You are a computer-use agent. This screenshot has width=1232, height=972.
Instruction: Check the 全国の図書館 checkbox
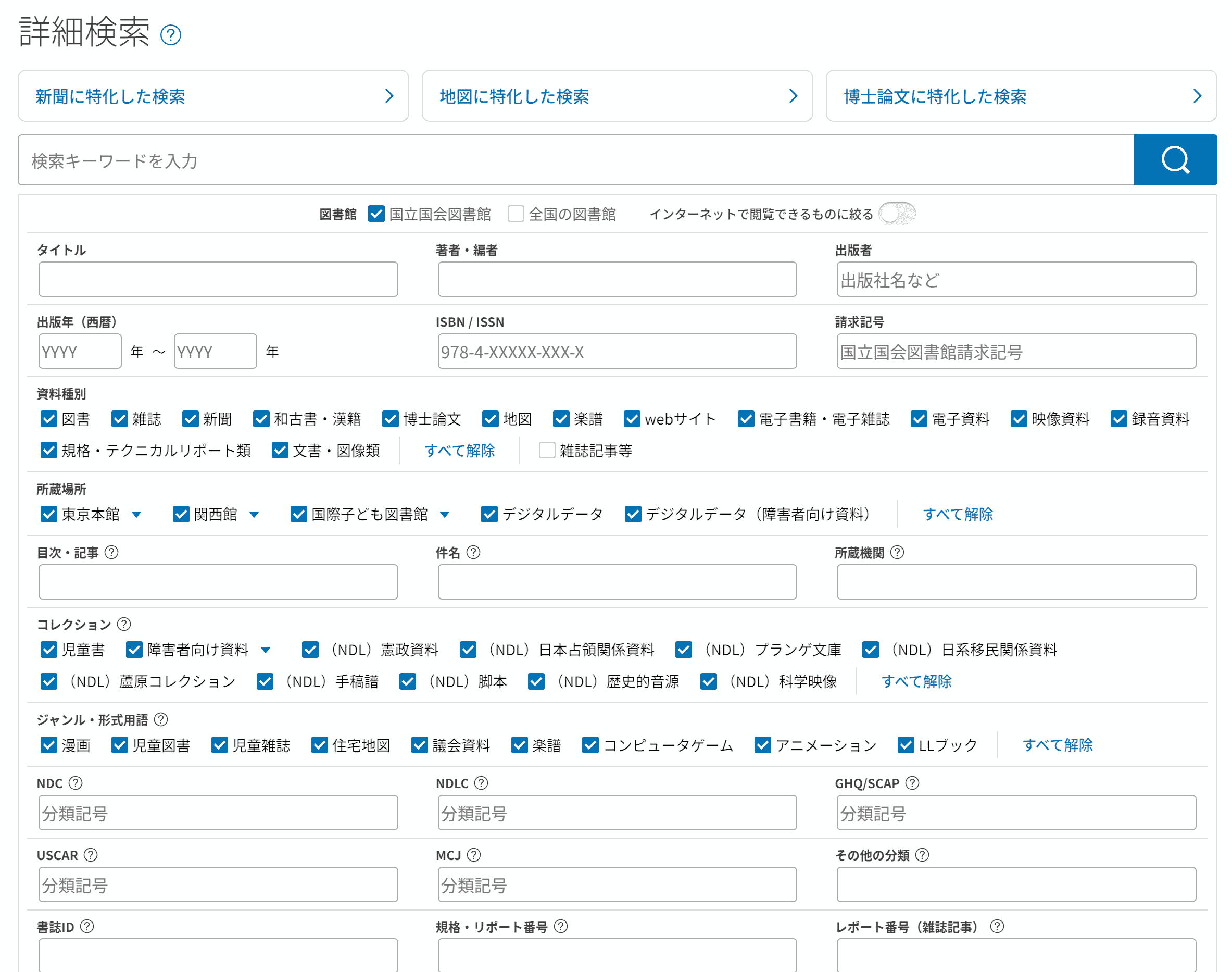pyautogui.click(x=516, y=214)
